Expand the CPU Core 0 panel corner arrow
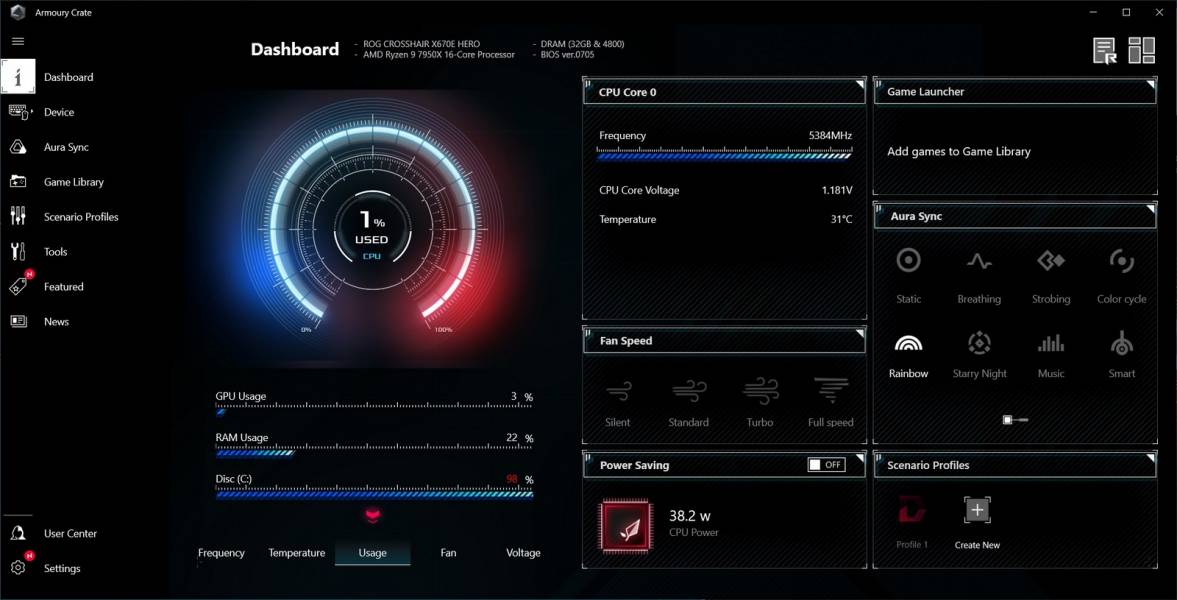 tap(859, 84)
